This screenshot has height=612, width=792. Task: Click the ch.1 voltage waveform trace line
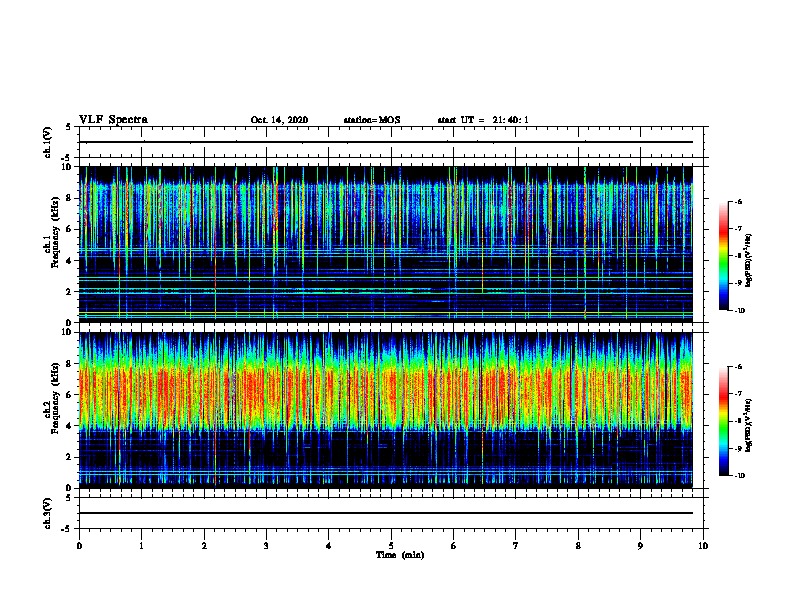tap(386, 142)
